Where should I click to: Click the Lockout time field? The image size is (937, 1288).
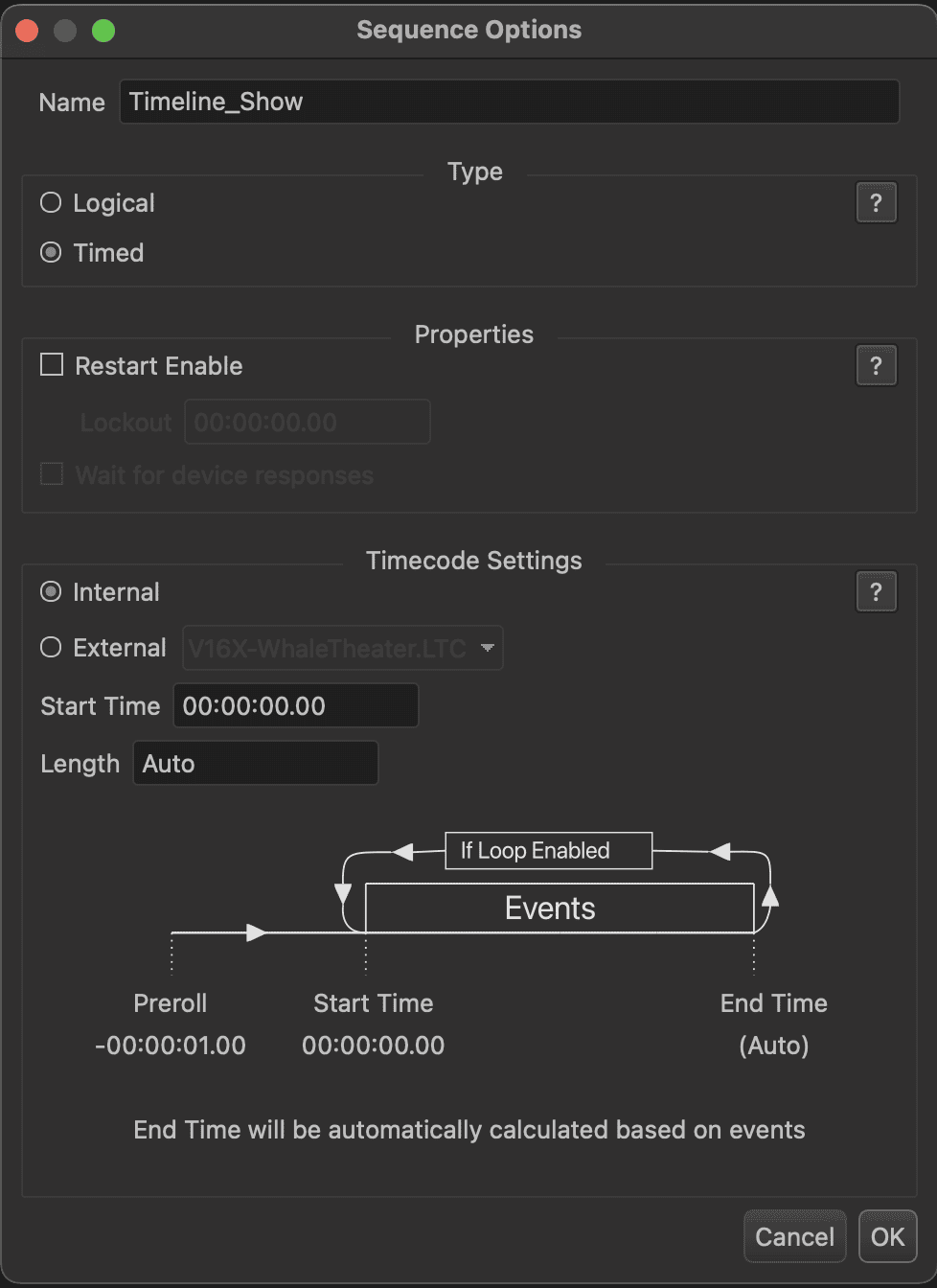pyautogui.click(x=307, y=423)
